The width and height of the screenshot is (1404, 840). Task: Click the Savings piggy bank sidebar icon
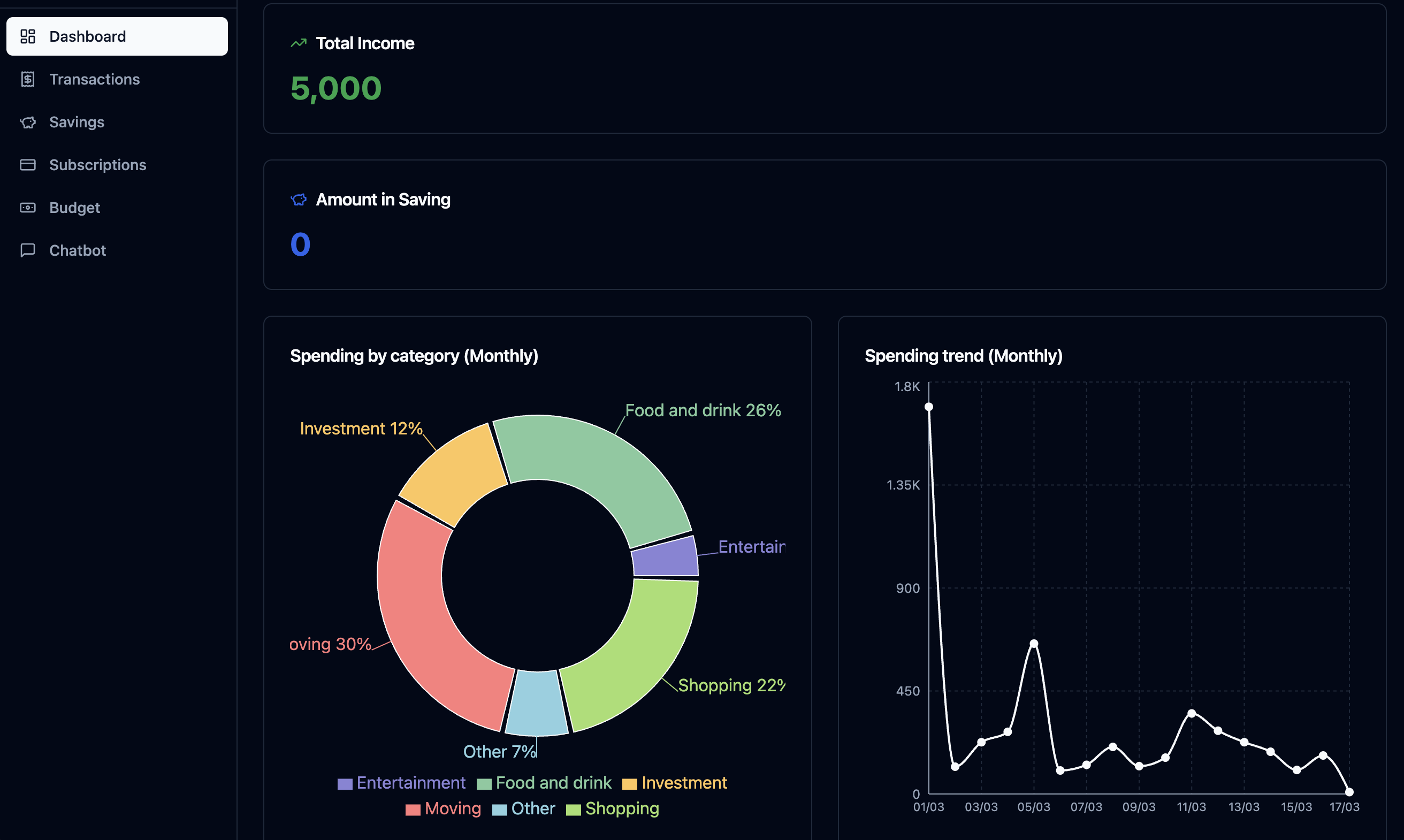[x=28, y=123]
